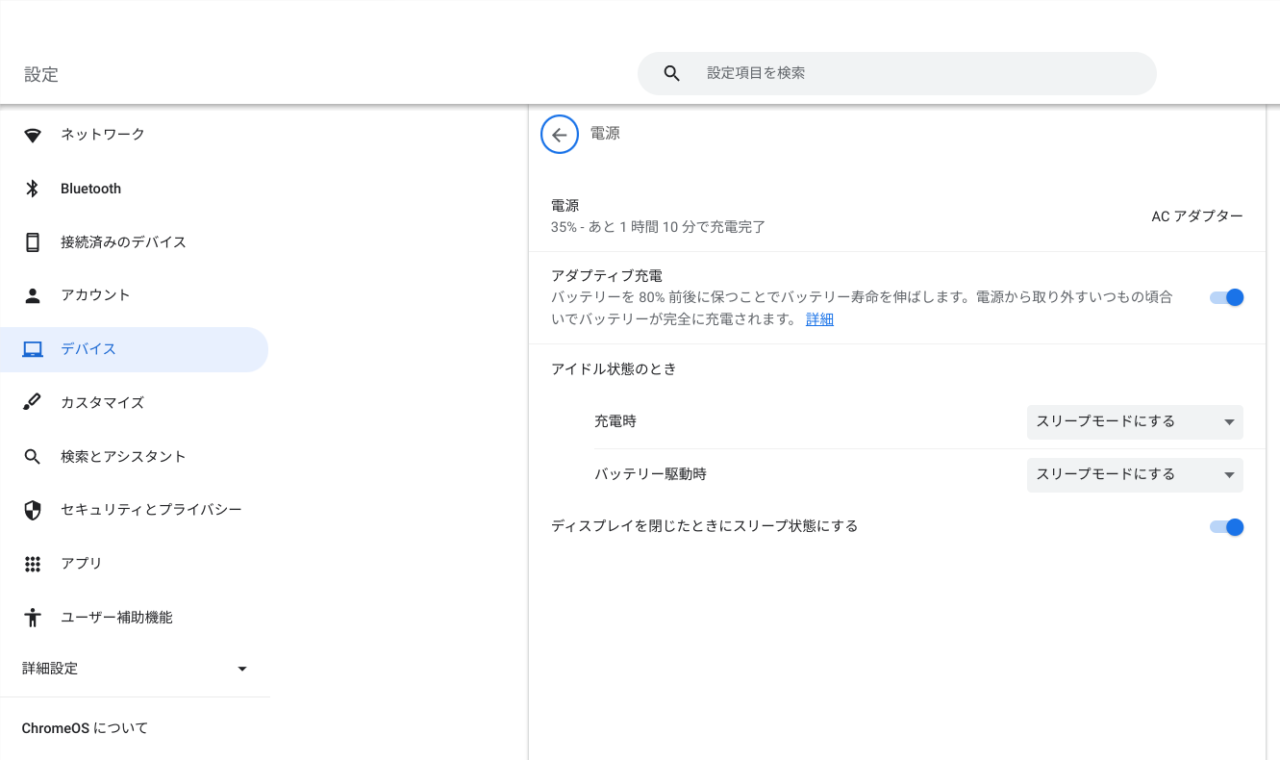Click the magnifier icon in the search bar

[x=671, y=72]
